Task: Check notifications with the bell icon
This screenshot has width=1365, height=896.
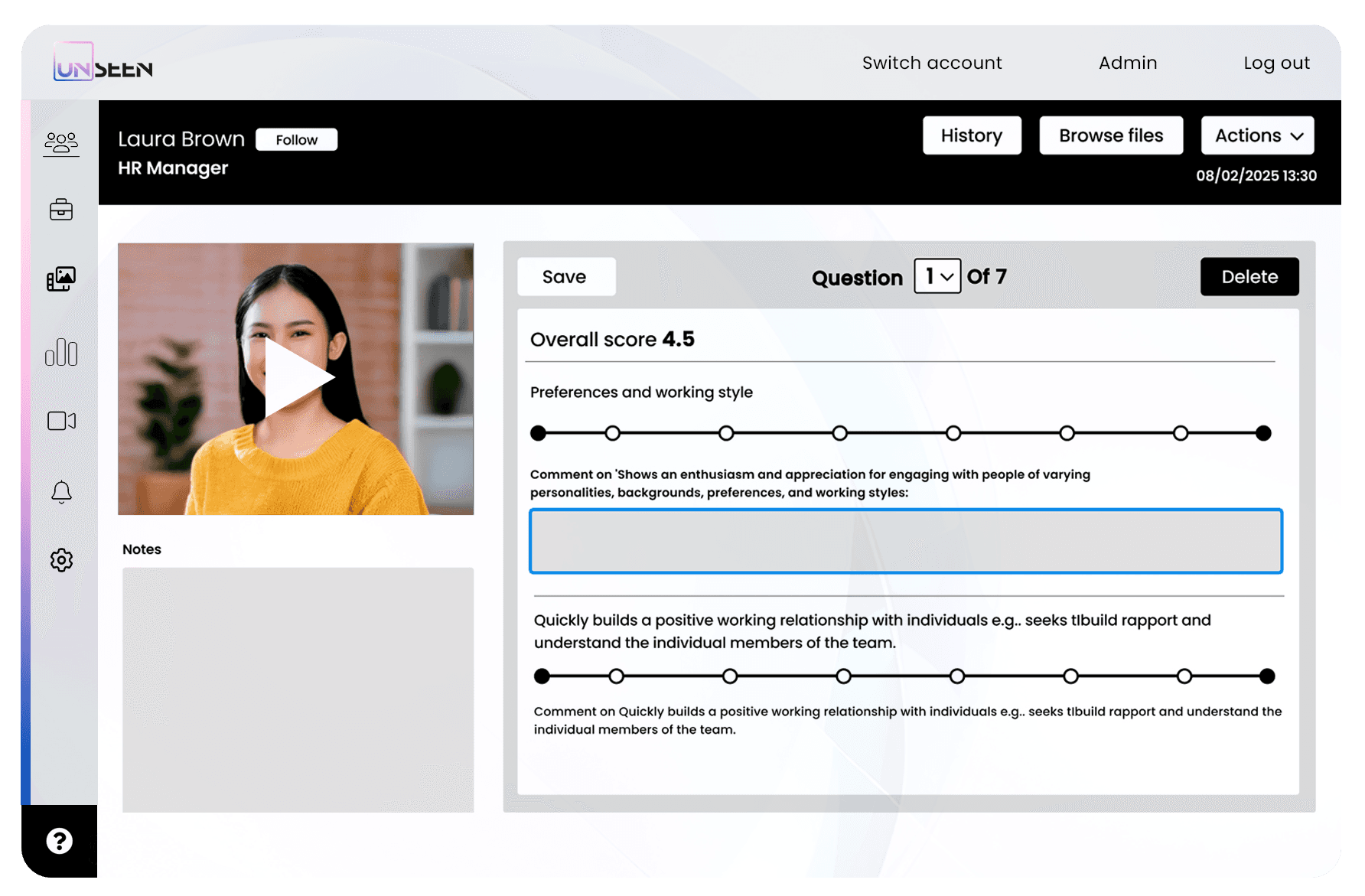Action: [x=61, y=492]
